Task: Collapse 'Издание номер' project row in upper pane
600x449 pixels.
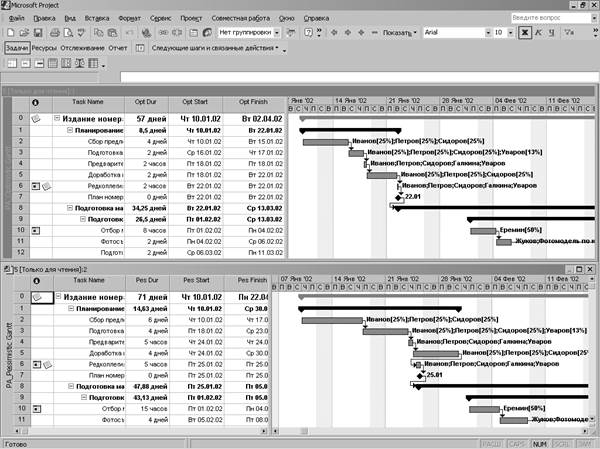Action: click(57, 119)
